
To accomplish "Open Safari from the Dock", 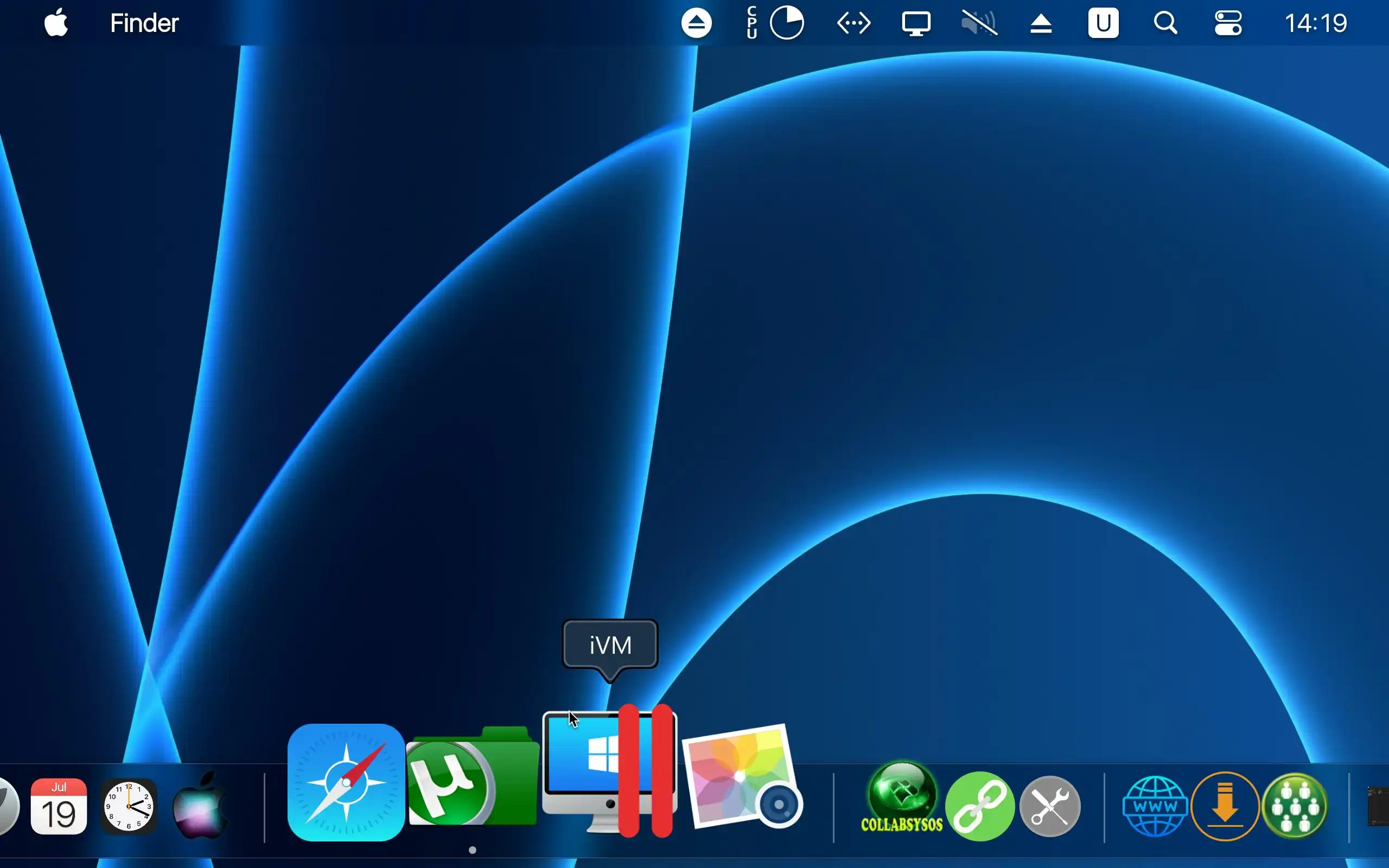I will click(x=346, y=782).
